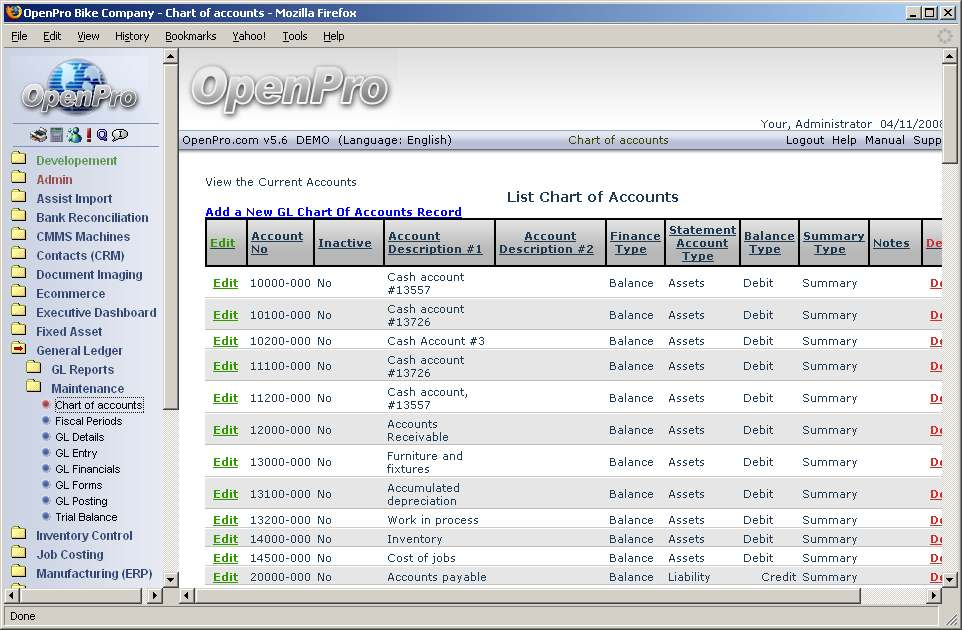
Task: Click the Logout link in header
Action: pos(804,140)
